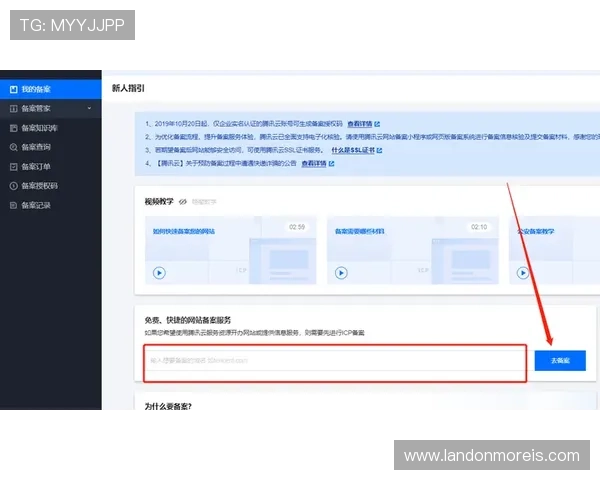This screenshot has height=480, width=600.
Task: Open 查看详情 link in notice line 1
Action: pos(360,124)
